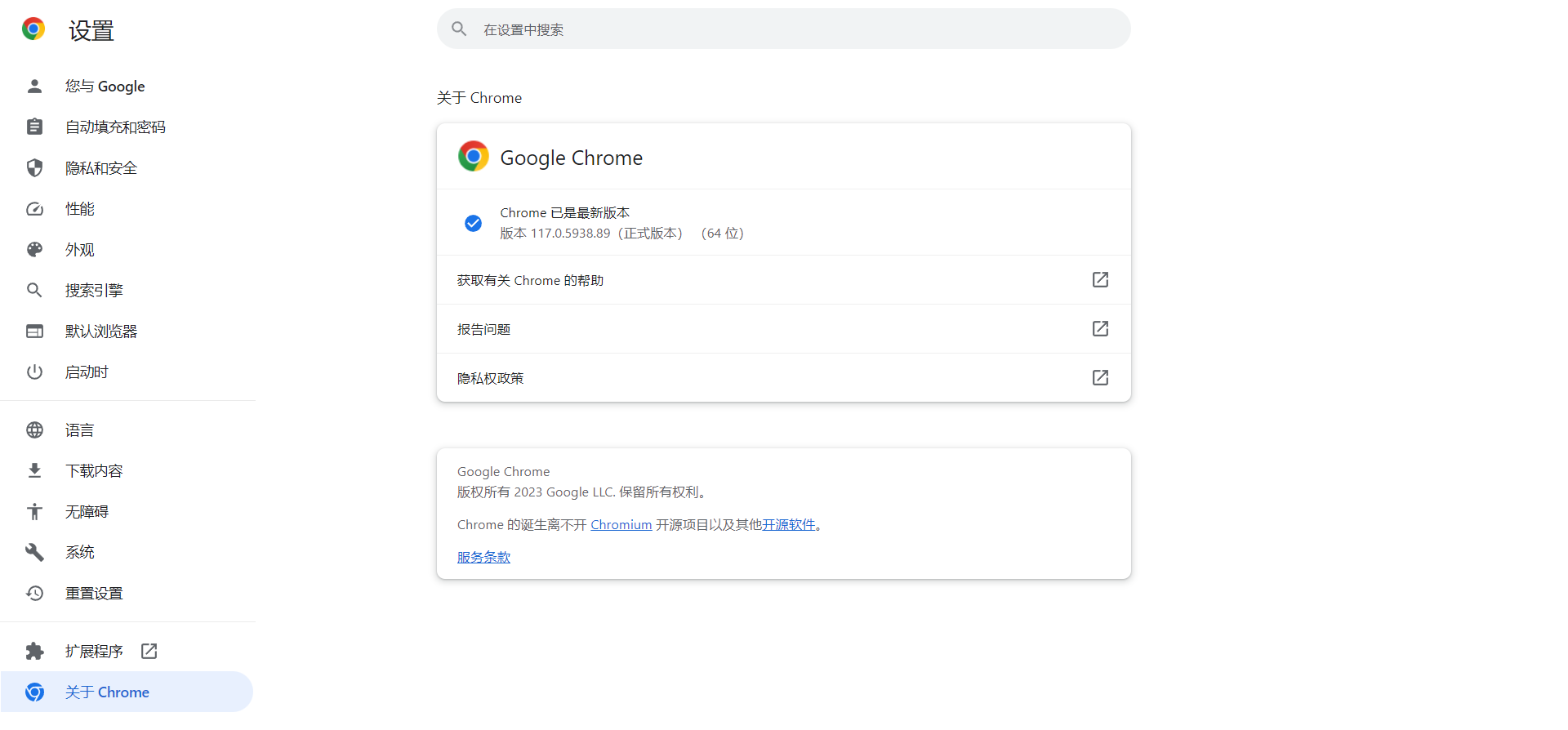Click the 启动时 power icon
1568x730 pixels.
coord(34,372)
